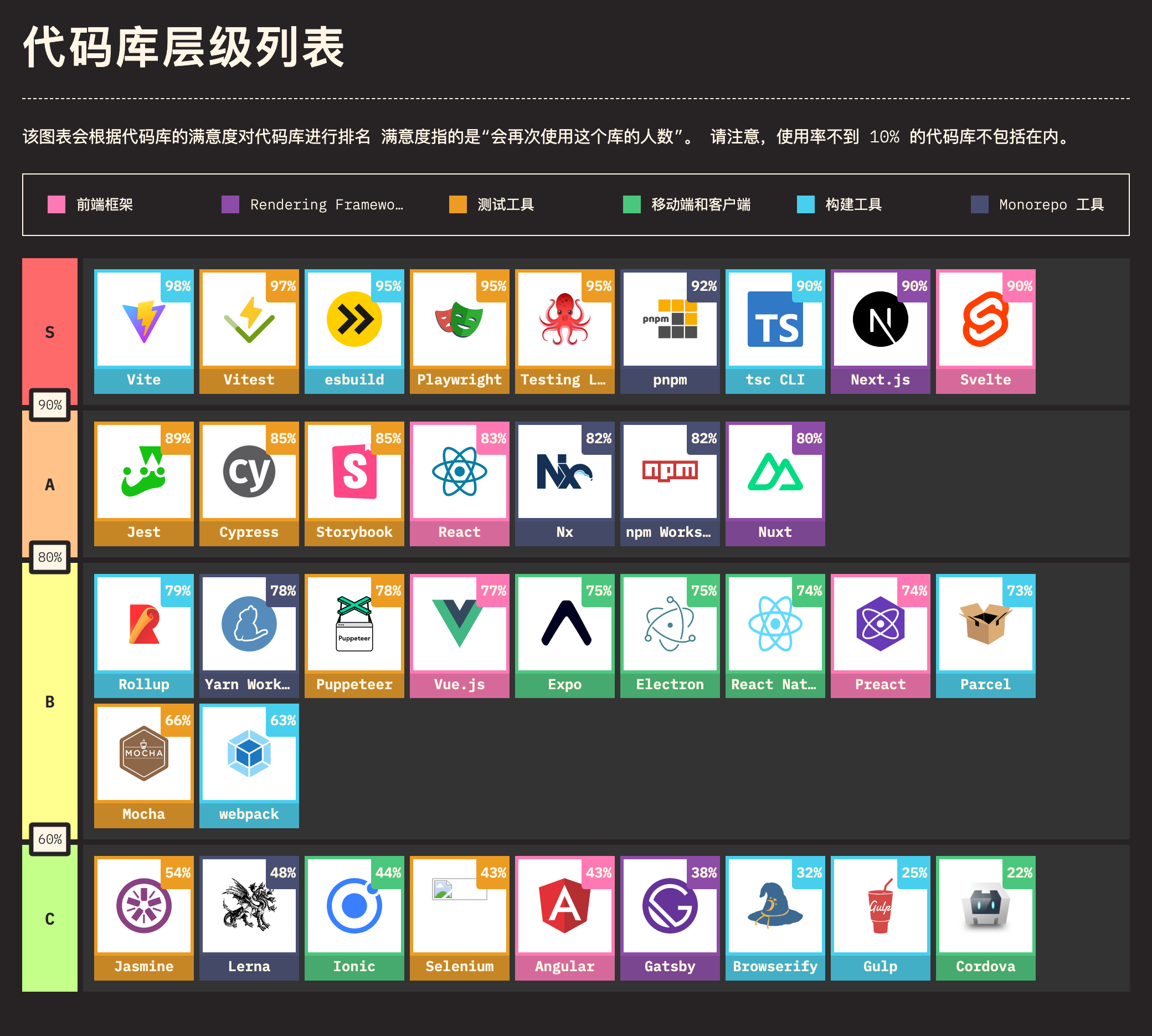
Task: Click the Nuxt logo tile
Action: click(775, 473)
